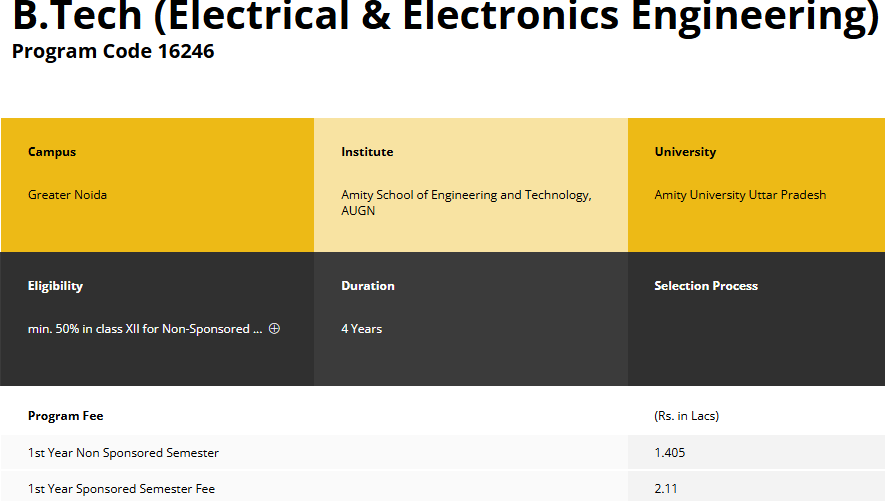Click the Greater Noida campus value
This screenshot has height=501, width=885.
(67, 195)
